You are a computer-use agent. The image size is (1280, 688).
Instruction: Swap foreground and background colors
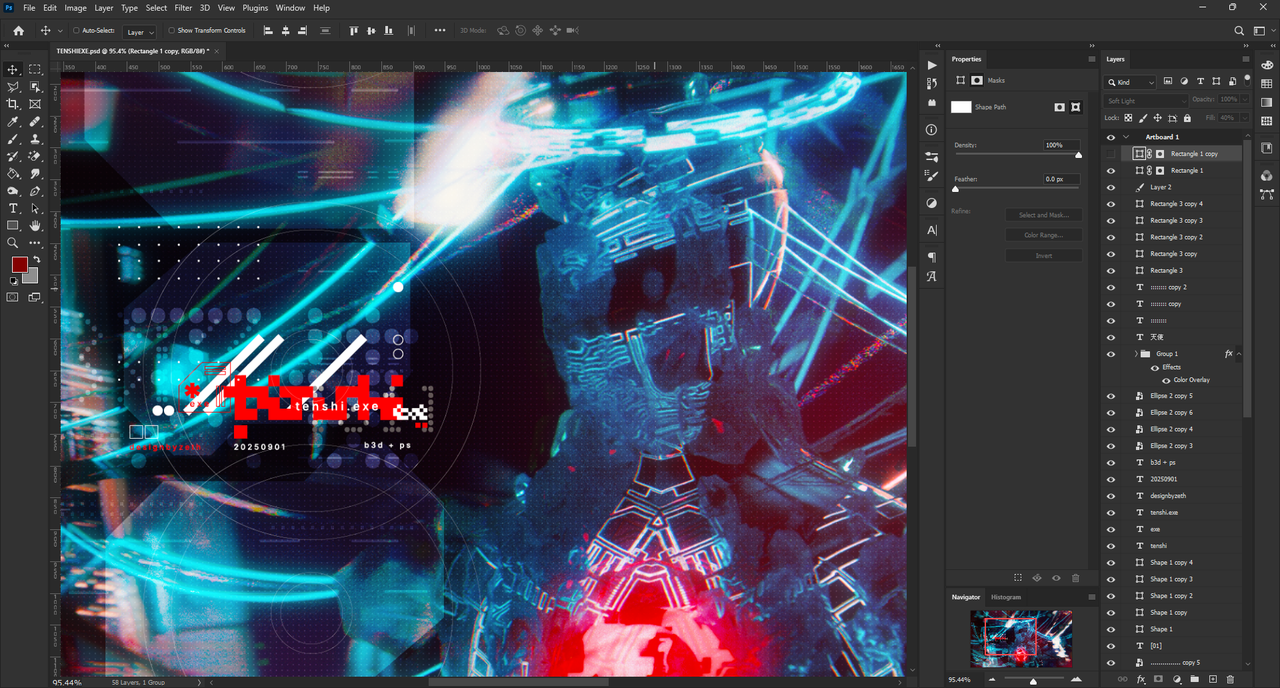click(36, 259)
